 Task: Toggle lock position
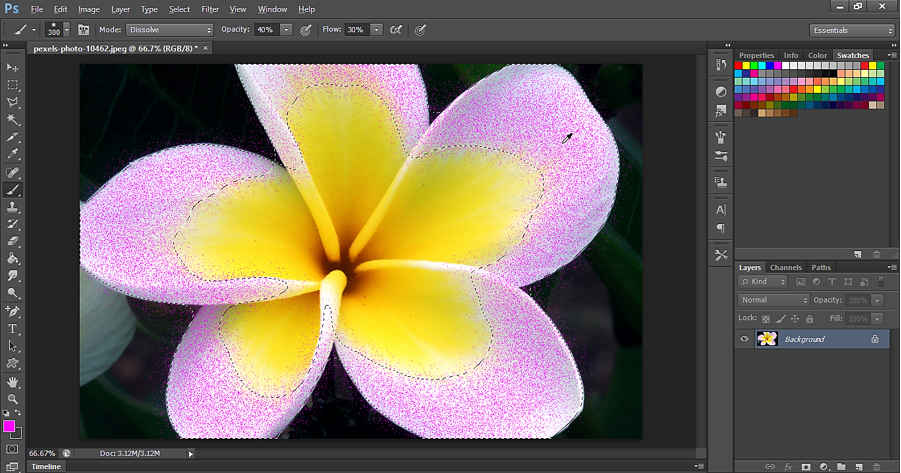click(795, 318)
